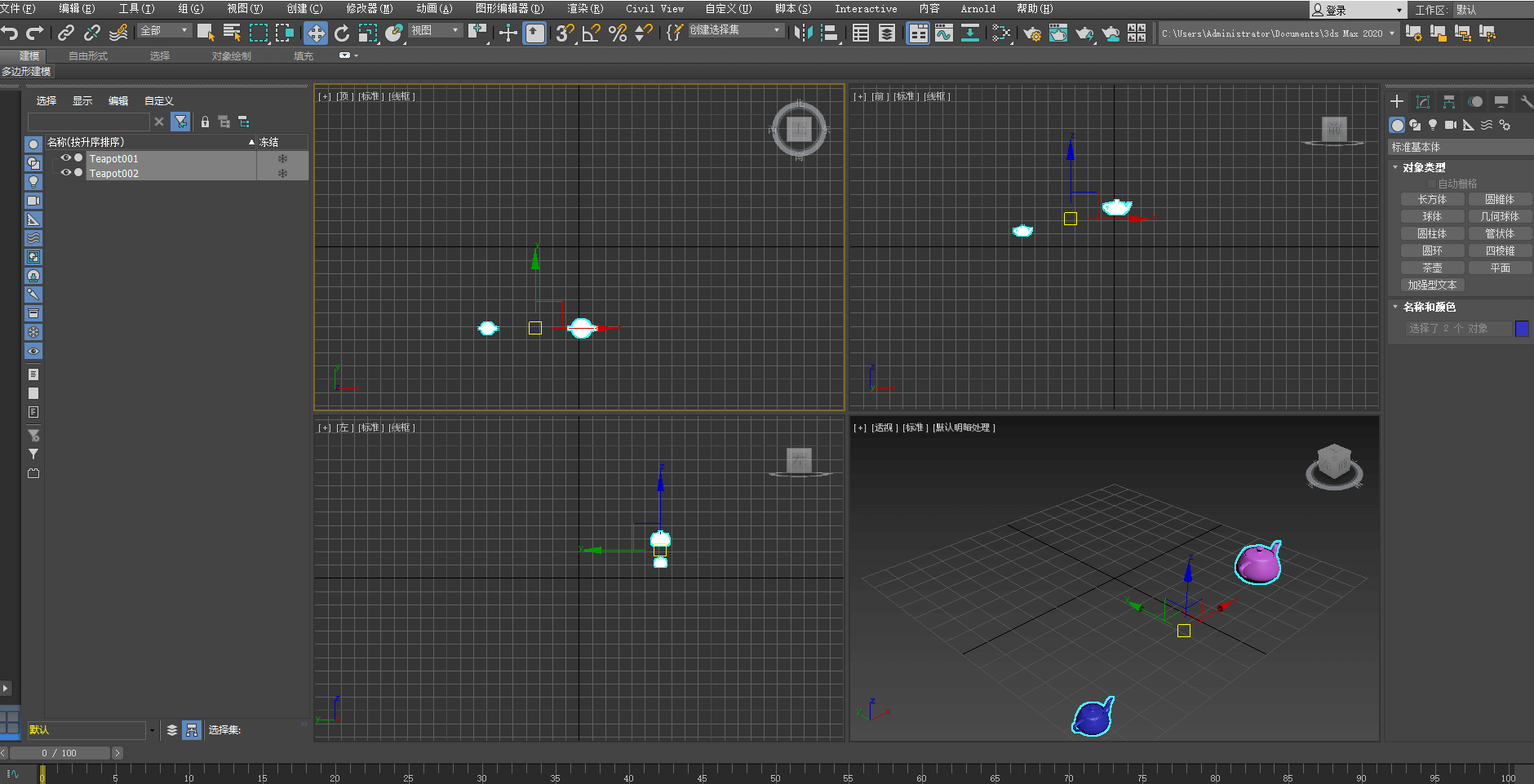The width and height of the screenshot is (1534, 784).
Task: Open Render Setup teapot-gear icon
Action: pos(1031,33)
